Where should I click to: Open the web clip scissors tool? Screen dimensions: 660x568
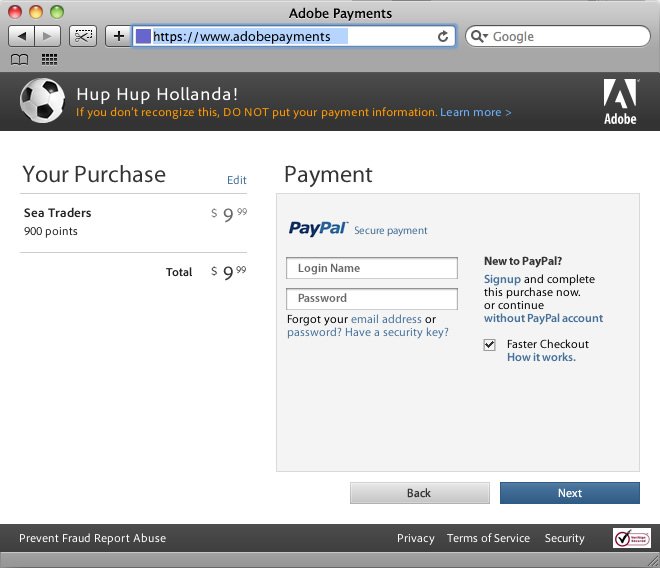click(83, 36)
